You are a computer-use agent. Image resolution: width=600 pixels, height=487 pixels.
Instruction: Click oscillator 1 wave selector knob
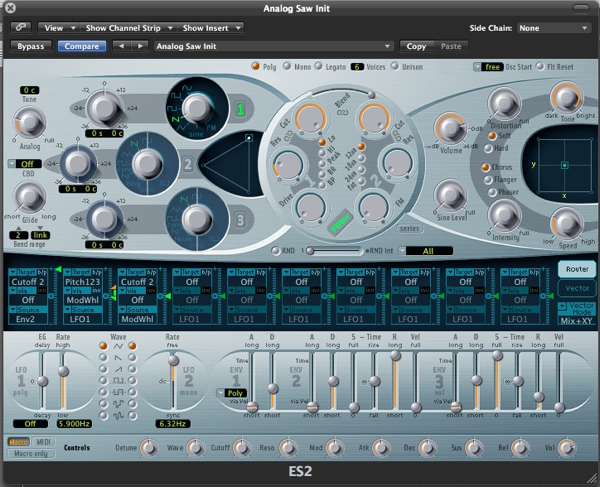pos(197,108)
